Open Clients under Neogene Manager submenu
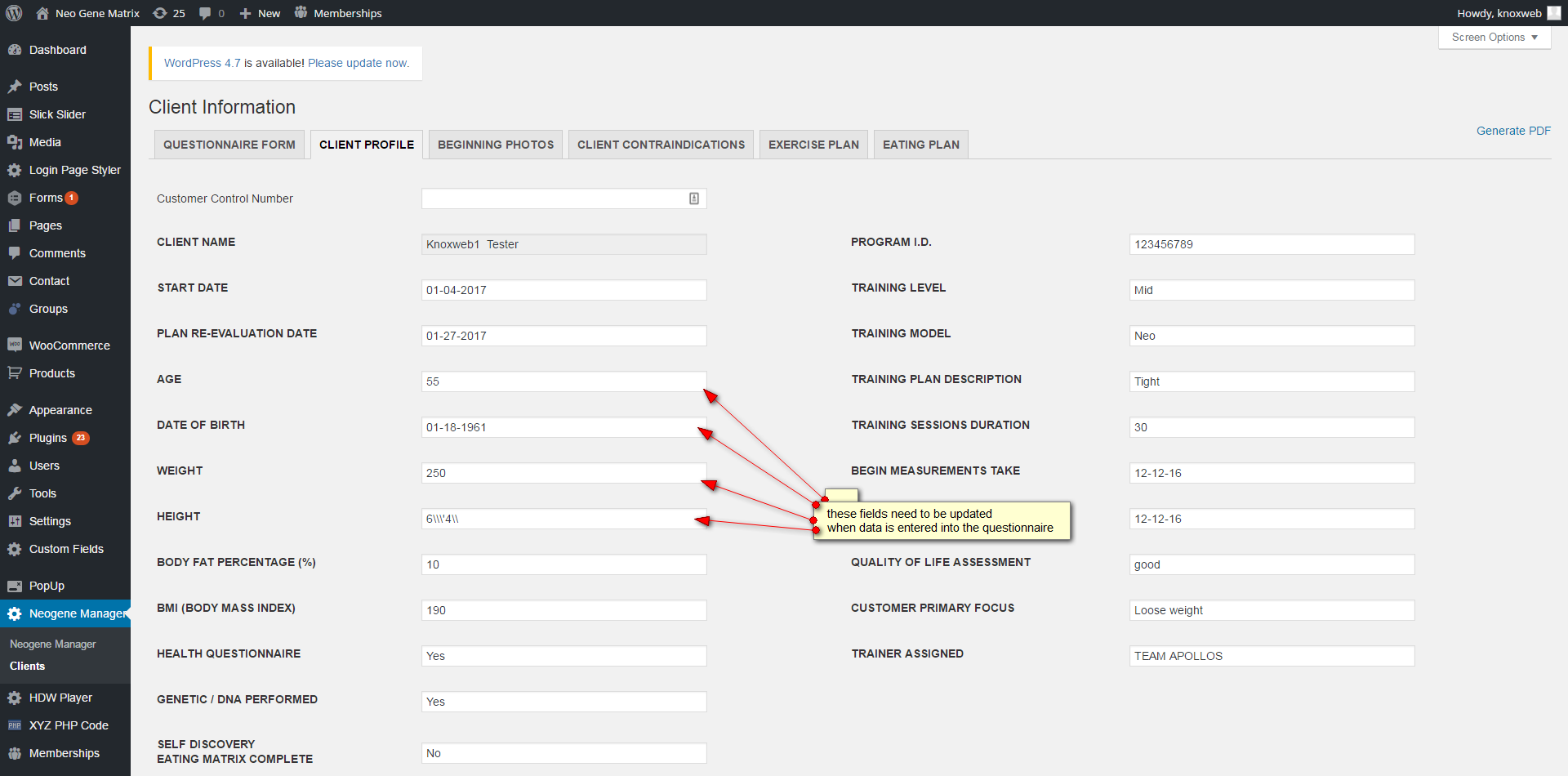This screenshot has width=1568, height=776. click(27, 666)
